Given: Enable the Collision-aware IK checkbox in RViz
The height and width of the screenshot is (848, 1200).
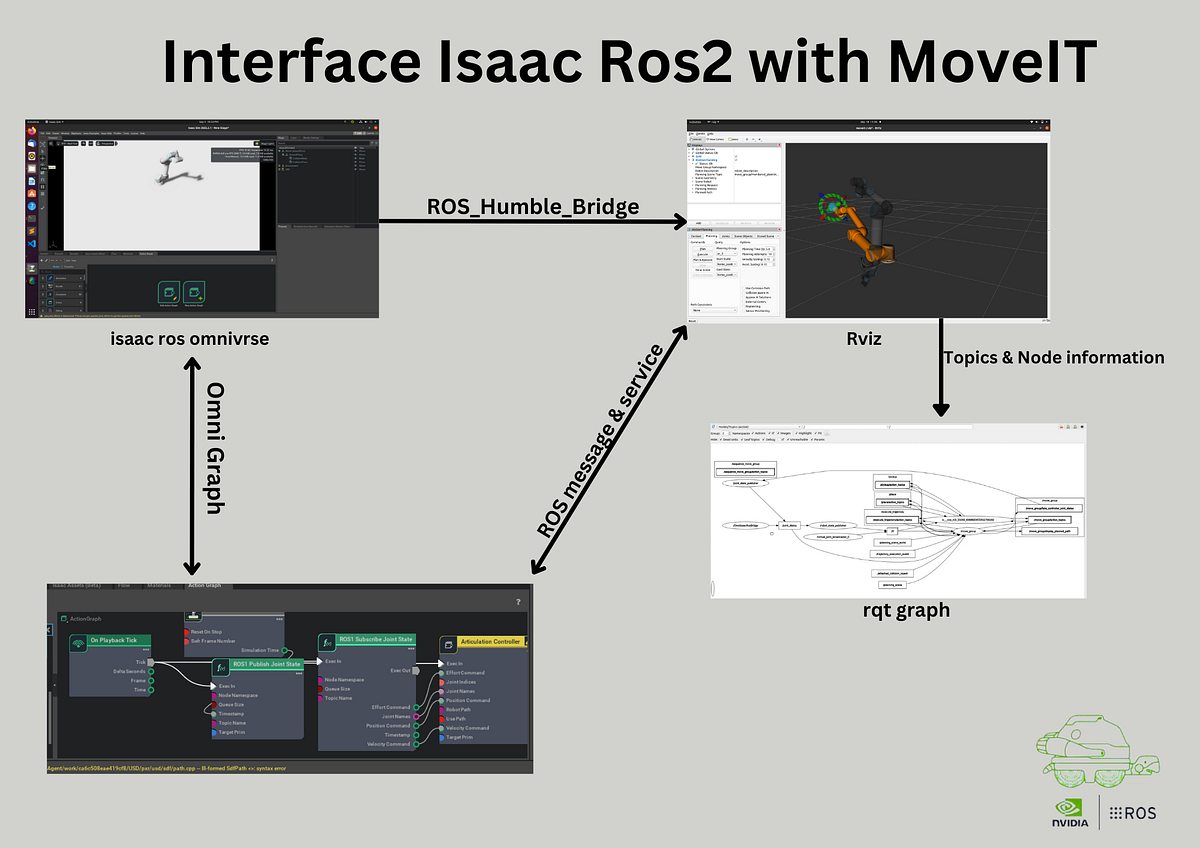Looking at the screenshot, I should coord(744,292).
